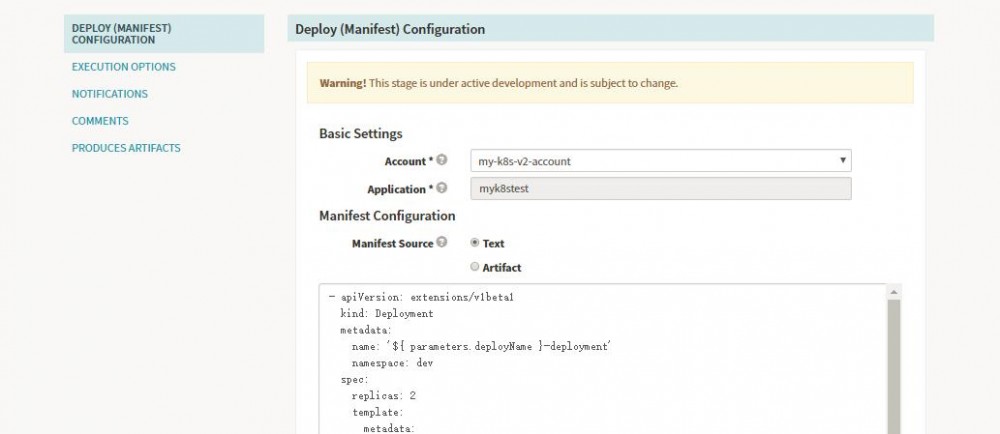Click Manifest Source help question icon

point(442,243)
